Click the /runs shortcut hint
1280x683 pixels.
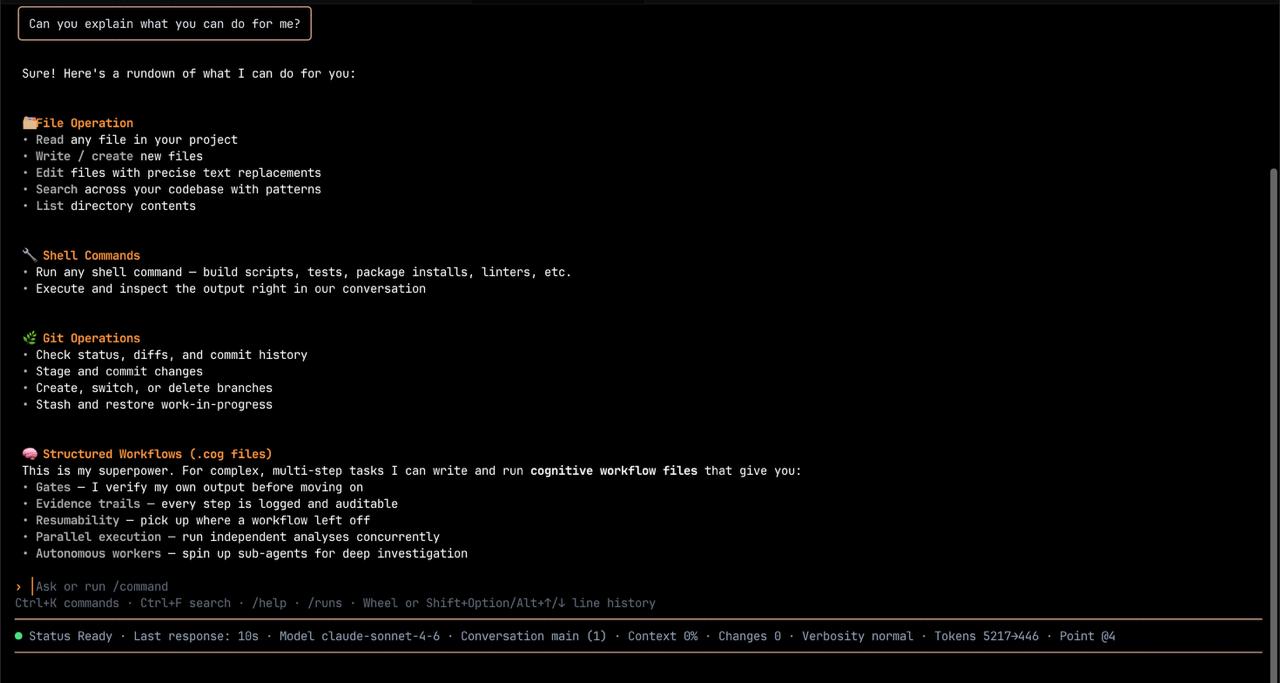(325, 603)
